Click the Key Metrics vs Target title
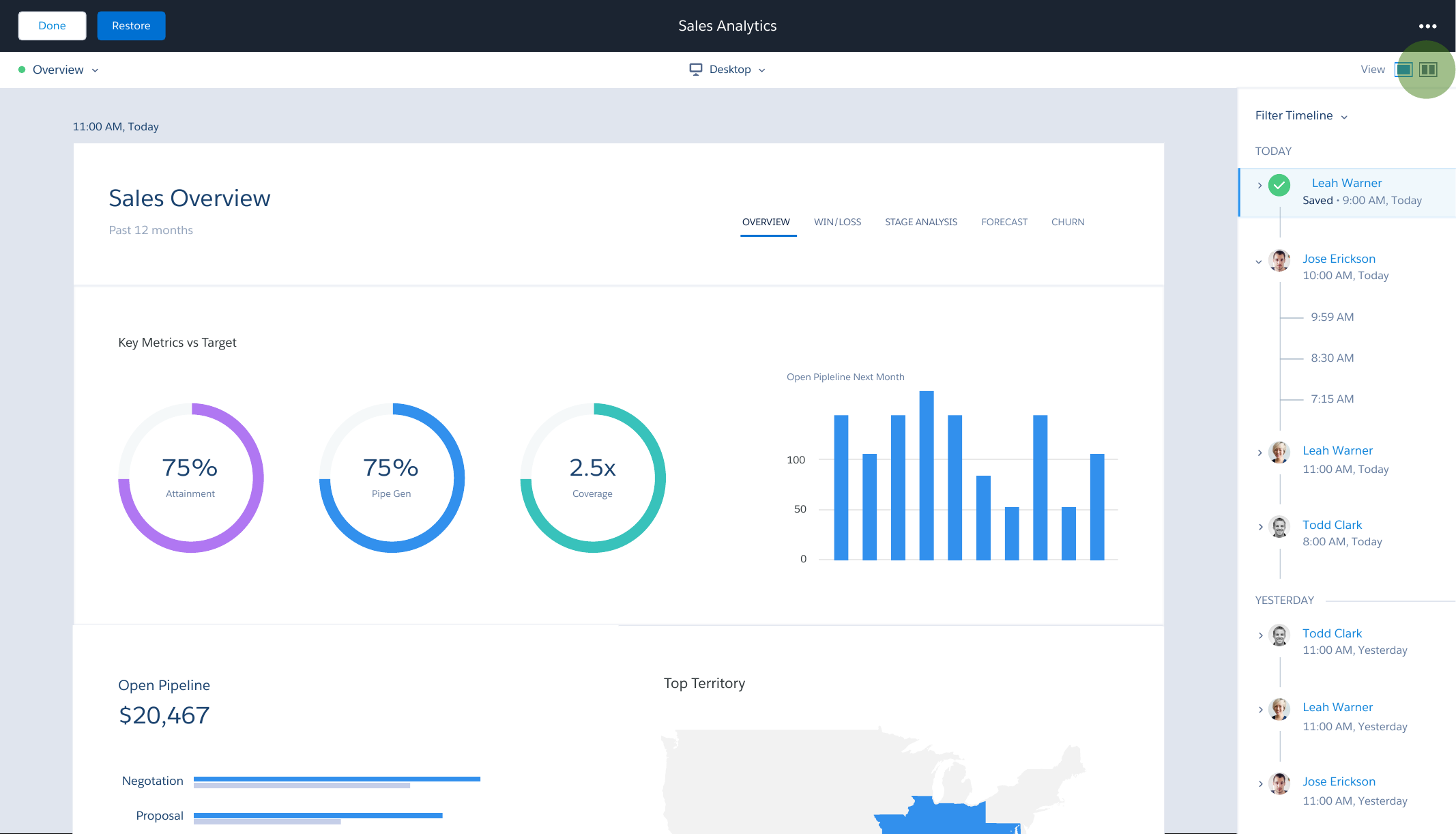The image size is (1456, 834). click(x=177, y=343)
